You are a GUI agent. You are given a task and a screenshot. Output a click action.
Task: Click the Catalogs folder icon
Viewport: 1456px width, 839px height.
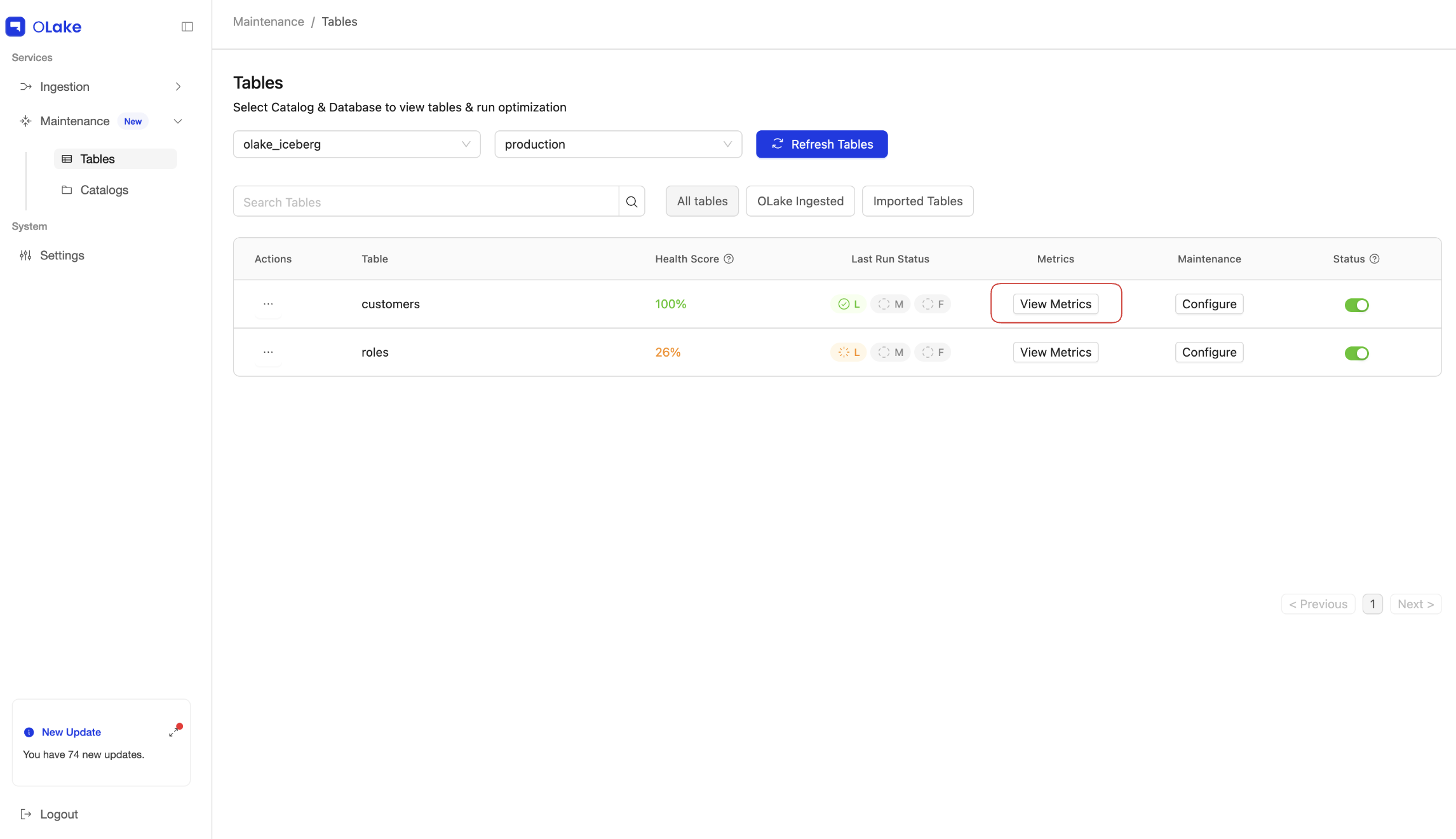(x=67, y=189)
